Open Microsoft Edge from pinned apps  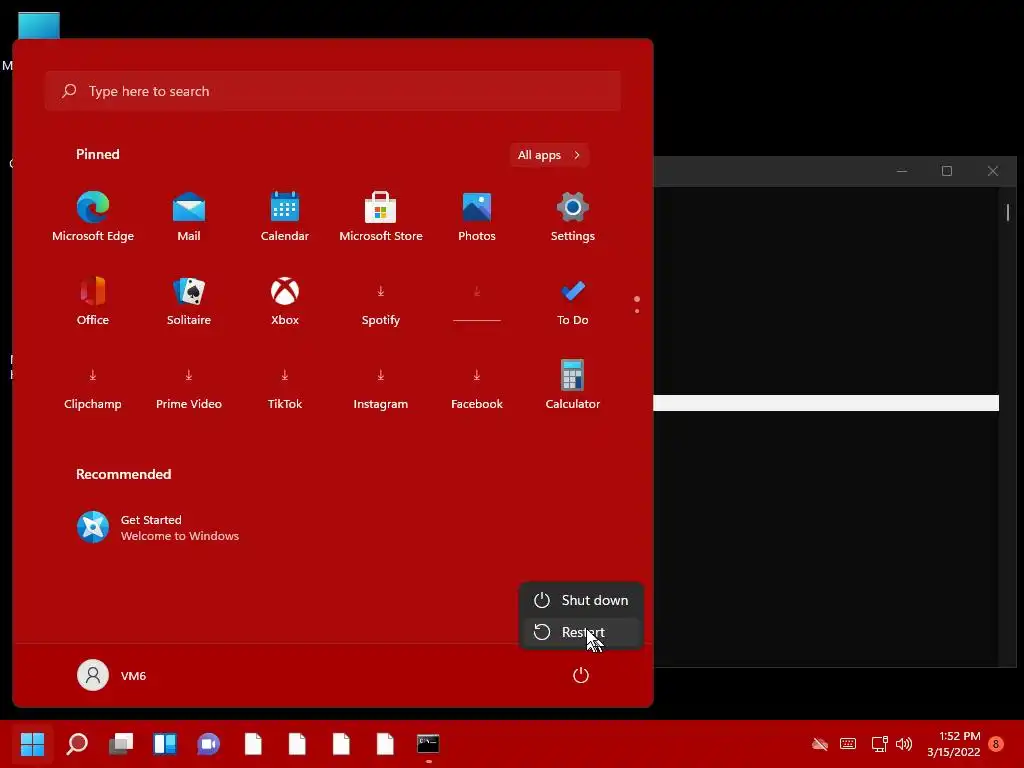[x=93, y=217]
